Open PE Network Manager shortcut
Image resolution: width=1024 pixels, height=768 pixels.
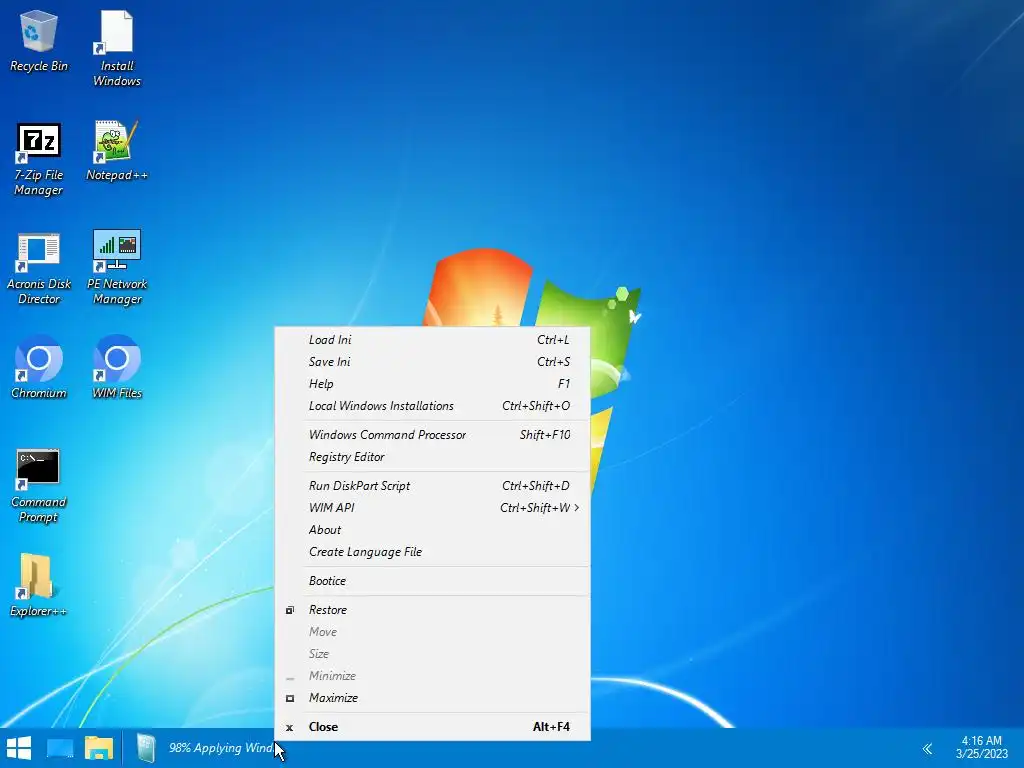click(x=117, y=268)
